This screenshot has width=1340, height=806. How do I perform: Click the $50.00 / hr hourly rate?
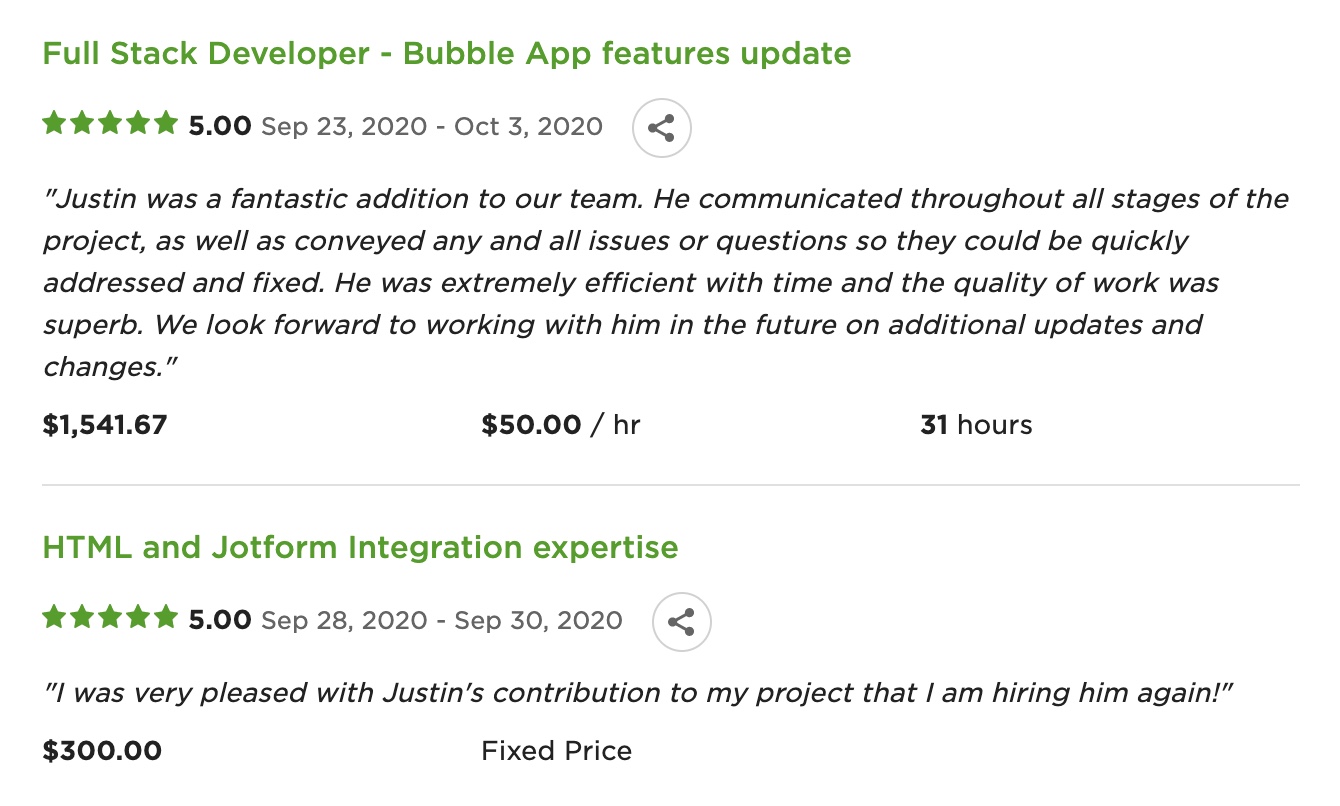[x=560, y=425]
